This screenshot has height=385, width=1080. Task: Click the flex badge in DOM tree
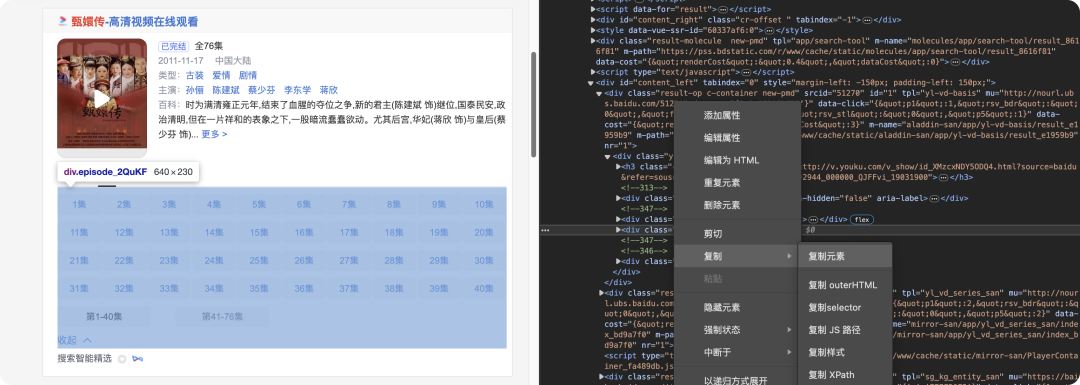click(x=861, y=219)
